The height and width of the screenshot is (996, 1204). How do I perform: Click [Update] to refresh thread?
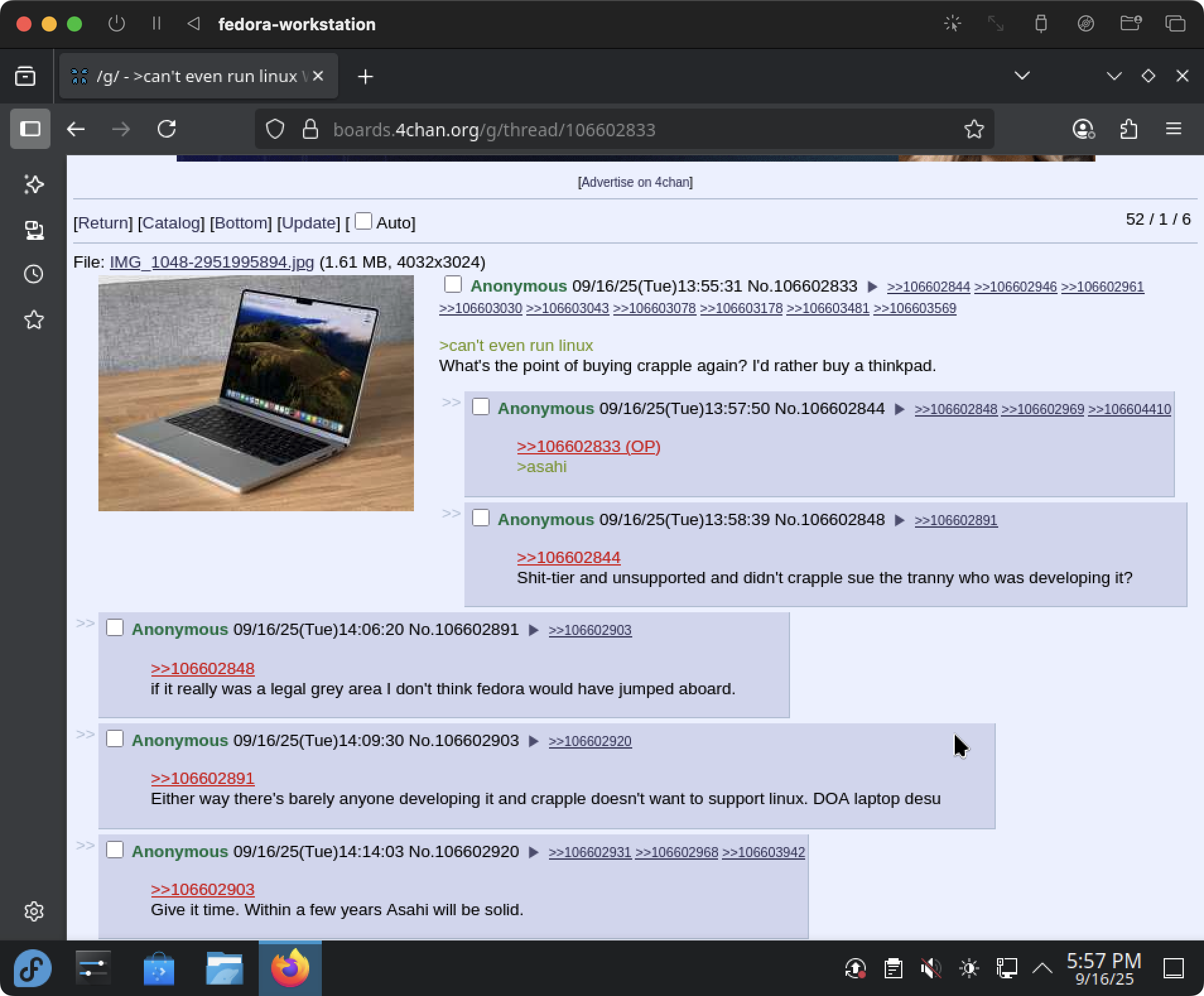pyautogui.click(x=309, y=223)
